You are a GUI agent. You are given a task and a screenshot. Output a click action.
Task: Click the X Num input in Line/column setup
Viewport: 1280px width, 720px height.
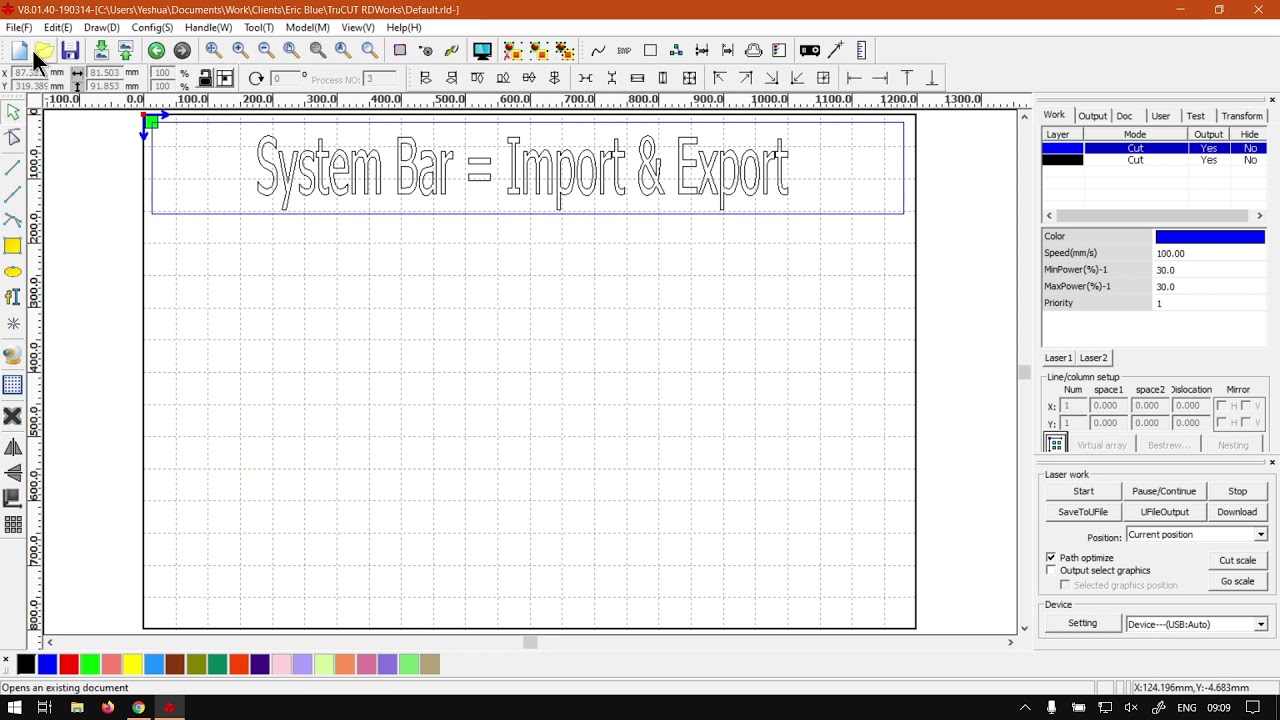pyautogui.click(x=1073, y=406)
